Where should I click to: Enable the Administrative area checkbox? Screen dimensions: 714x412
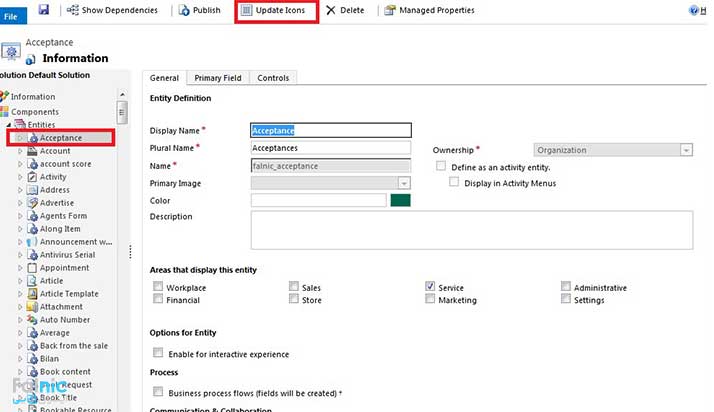(x=566, y=286)
